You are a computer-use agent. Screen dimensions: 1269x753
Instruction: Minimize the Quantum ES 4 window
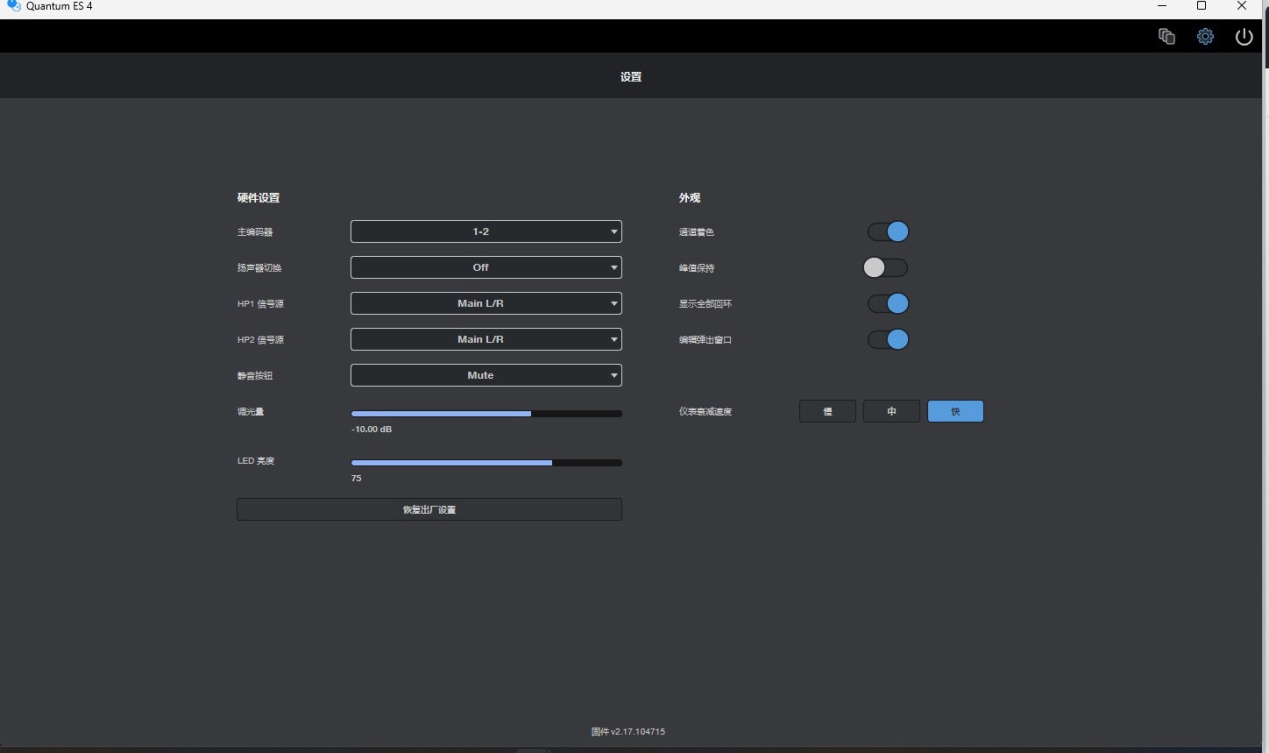(1162, 7)
